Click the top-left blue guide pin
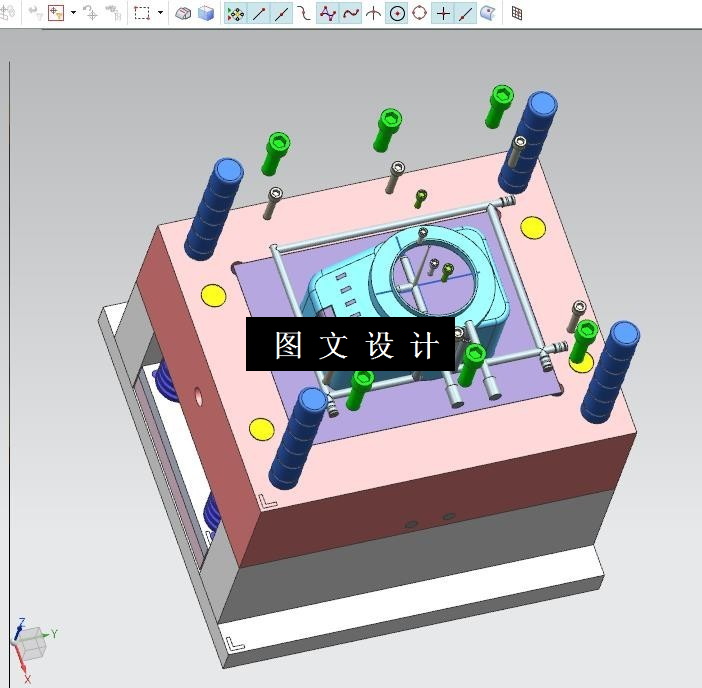This screenshot has height=688, width=702. [x=214, y=209]
